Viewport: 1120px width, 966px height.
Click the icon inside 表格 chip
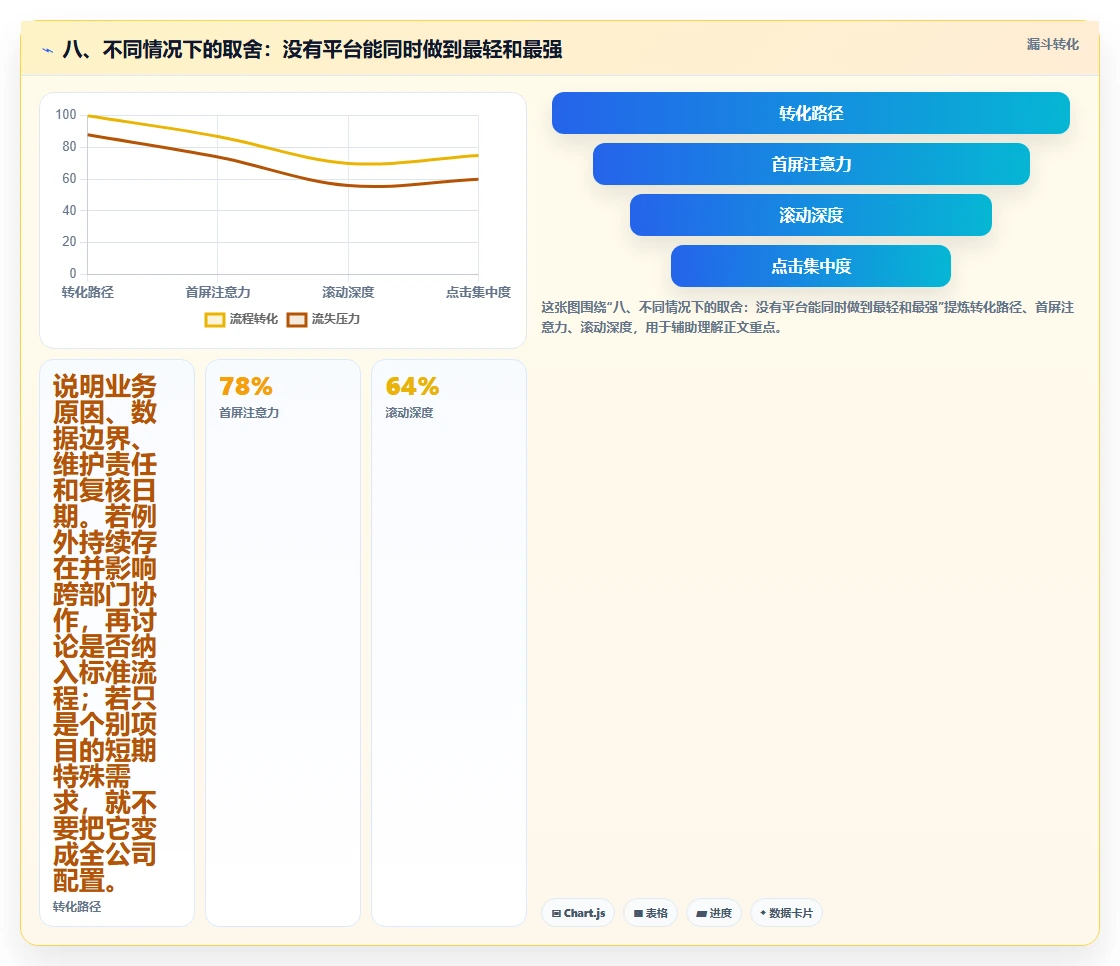639,913
